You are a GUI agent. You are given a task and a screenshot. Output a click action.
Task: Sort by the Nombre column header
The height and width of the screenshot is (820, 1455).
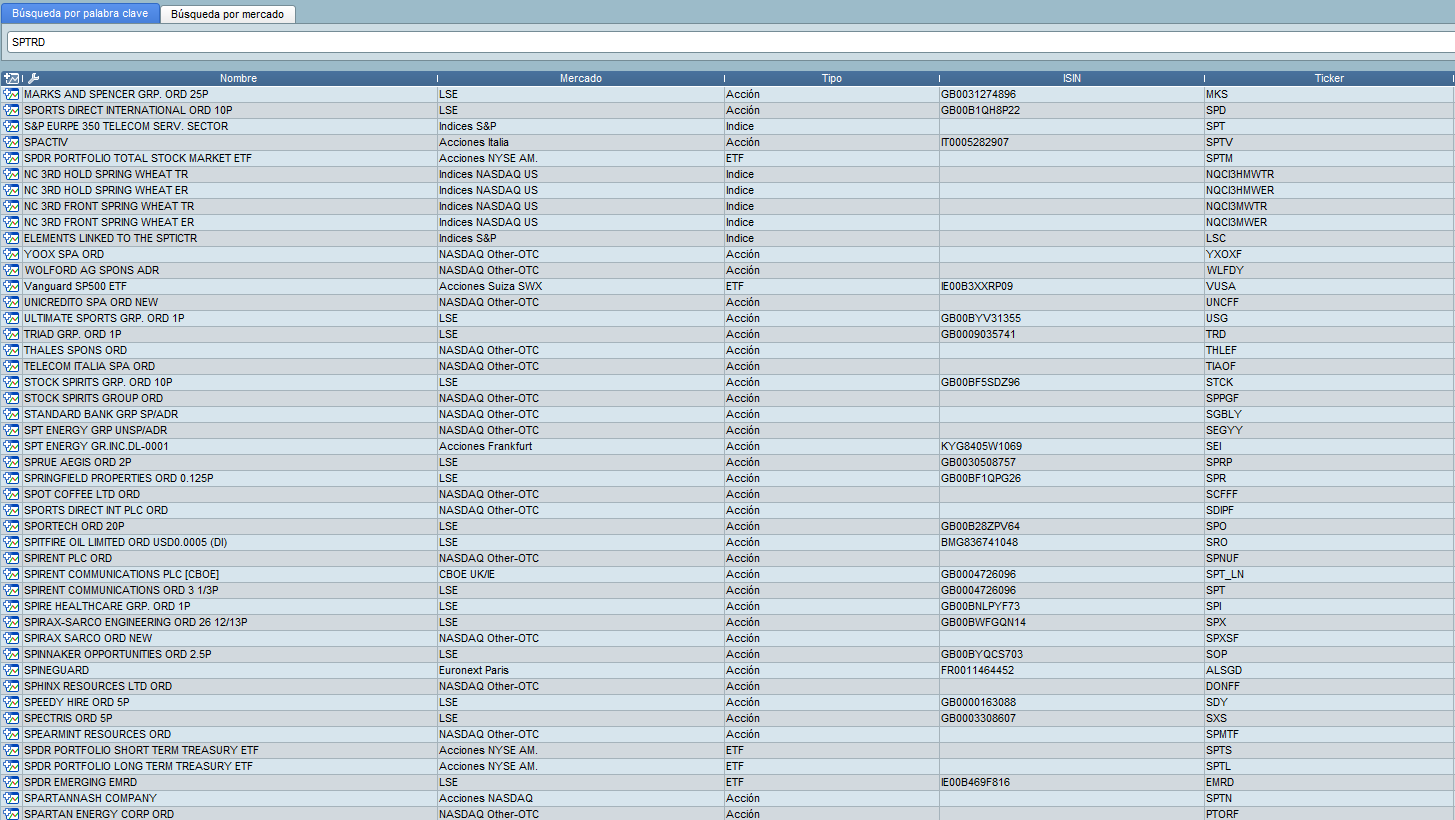click(238, 78)
